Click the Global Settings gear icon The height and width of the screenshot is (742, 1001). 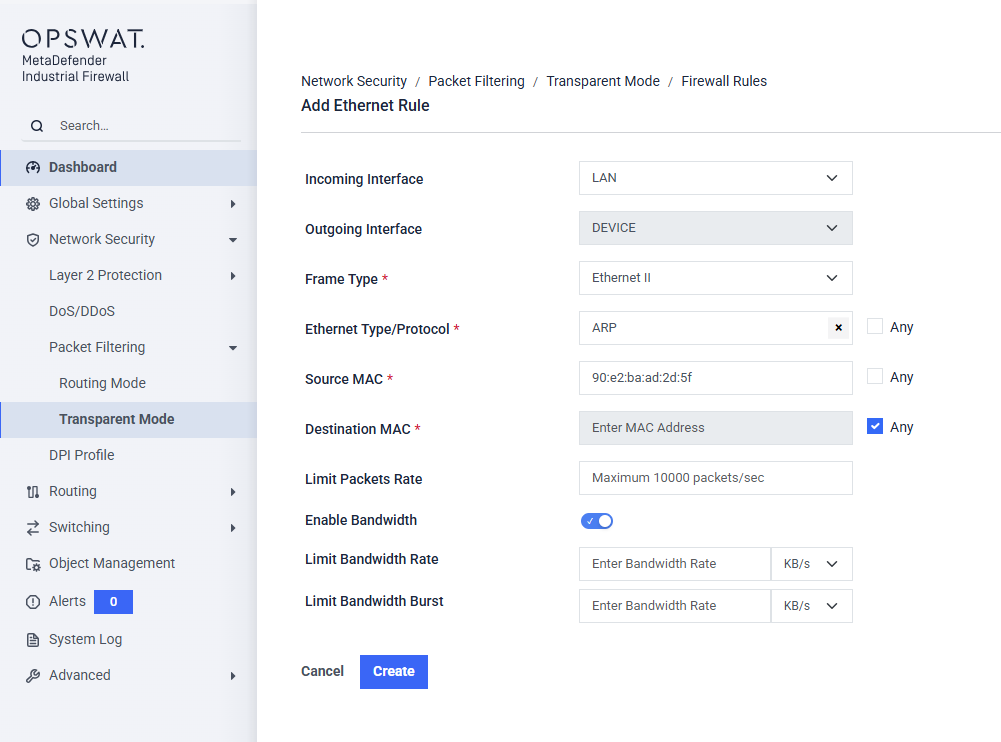(x=33, y=204)
